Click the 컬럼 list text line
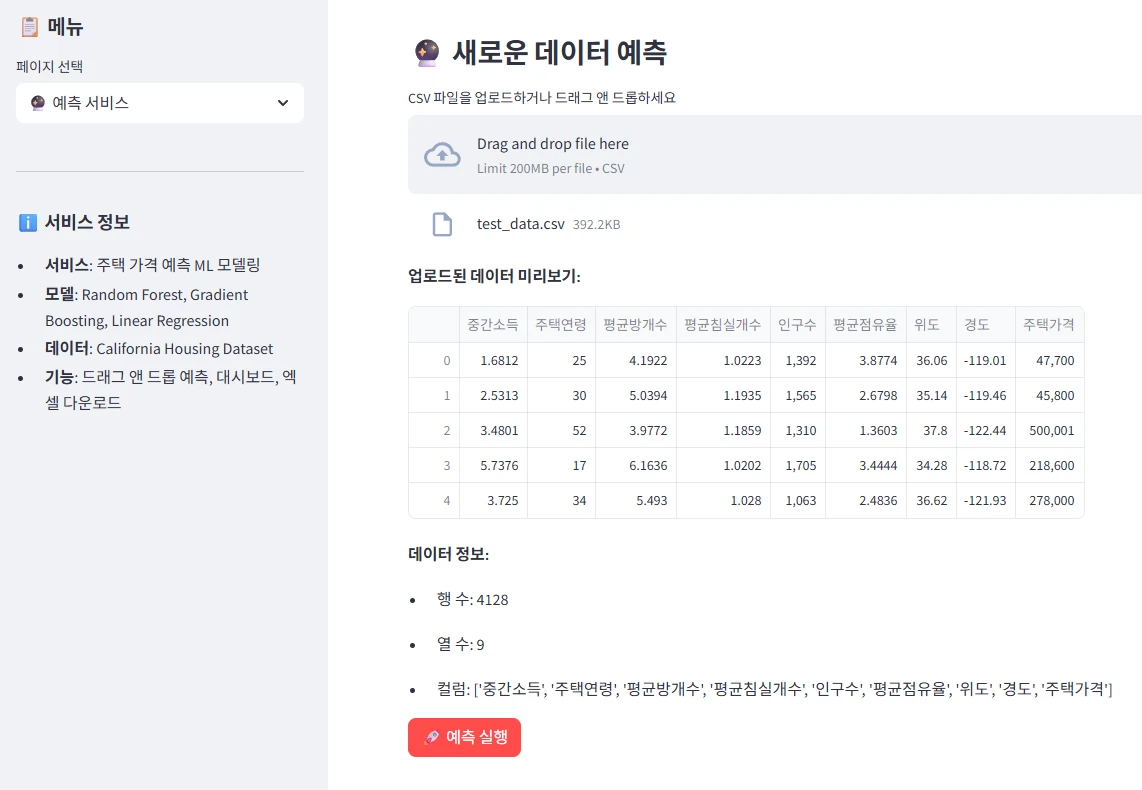 774,689
